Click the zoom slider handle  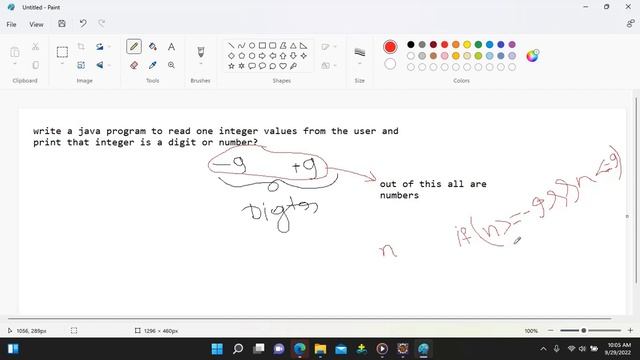coord(584,330)
